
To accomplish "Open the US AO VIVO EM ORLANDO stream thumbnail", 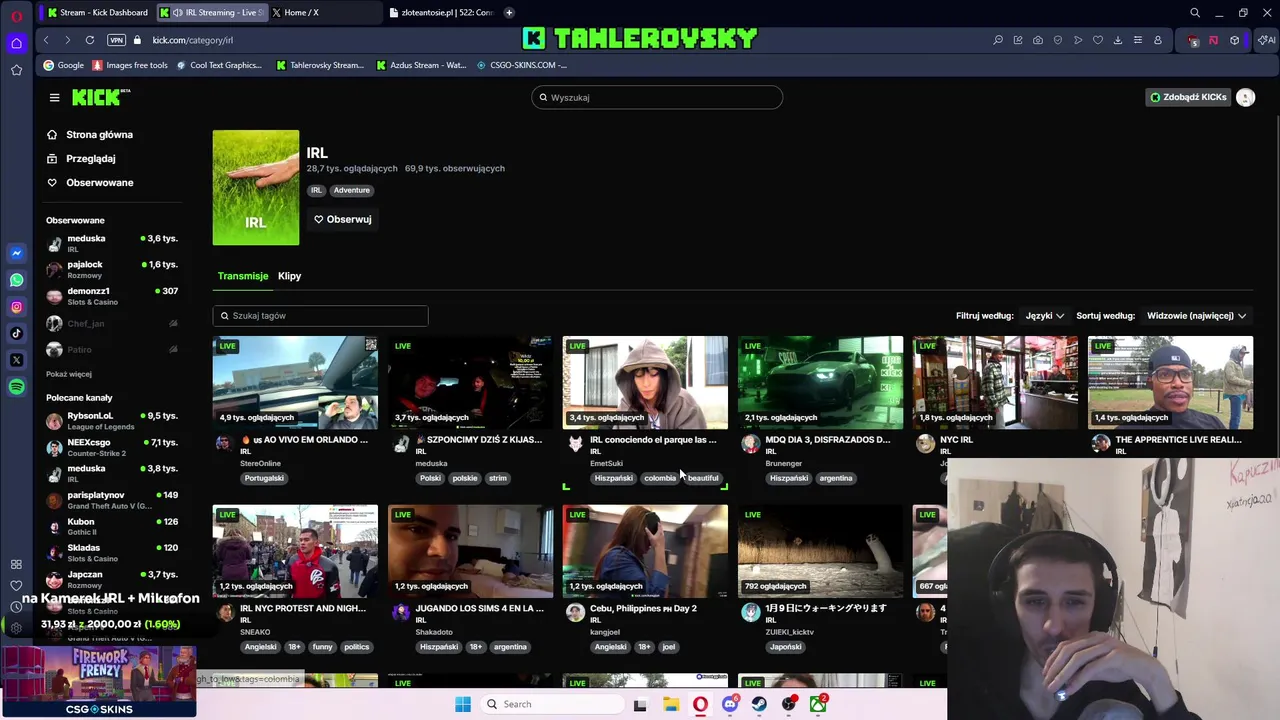I will (x=295, y=382).
